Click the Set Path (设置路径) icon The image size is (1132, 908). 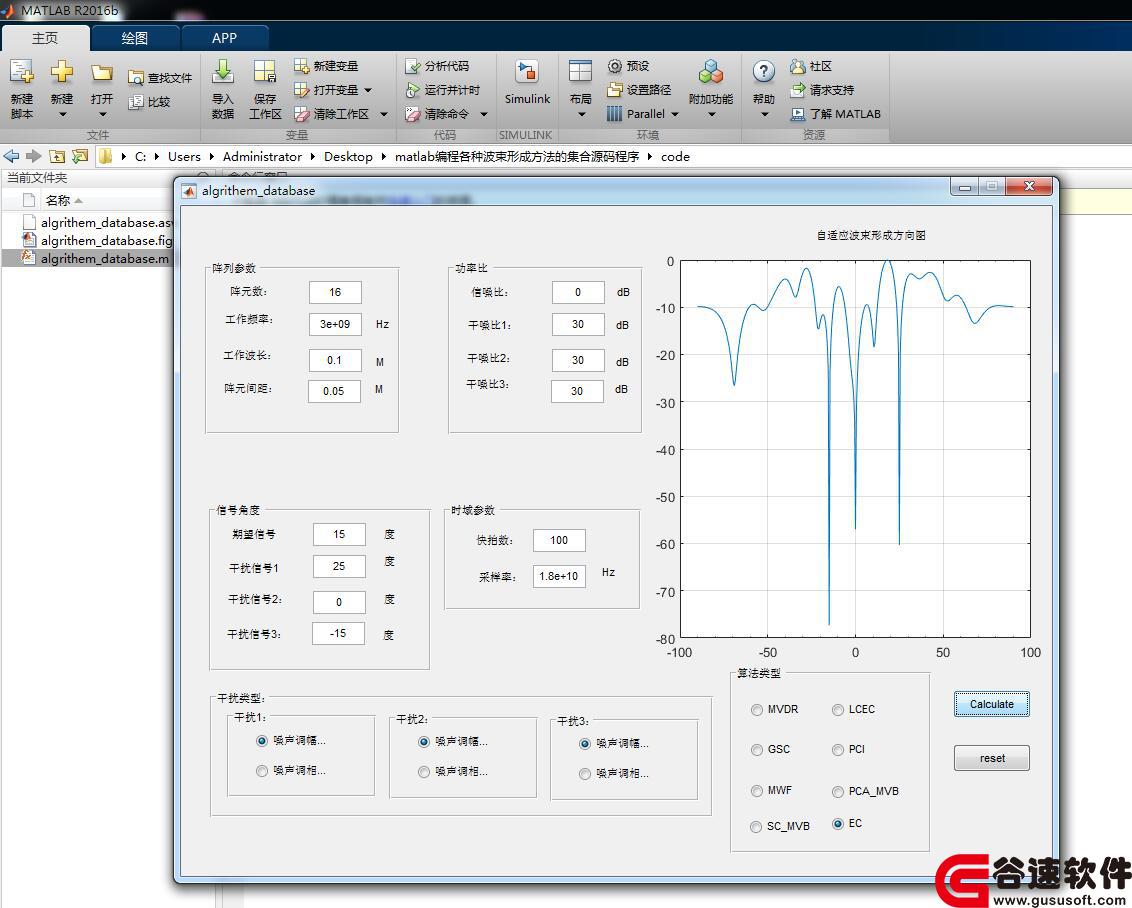click(x=614, y=90)
